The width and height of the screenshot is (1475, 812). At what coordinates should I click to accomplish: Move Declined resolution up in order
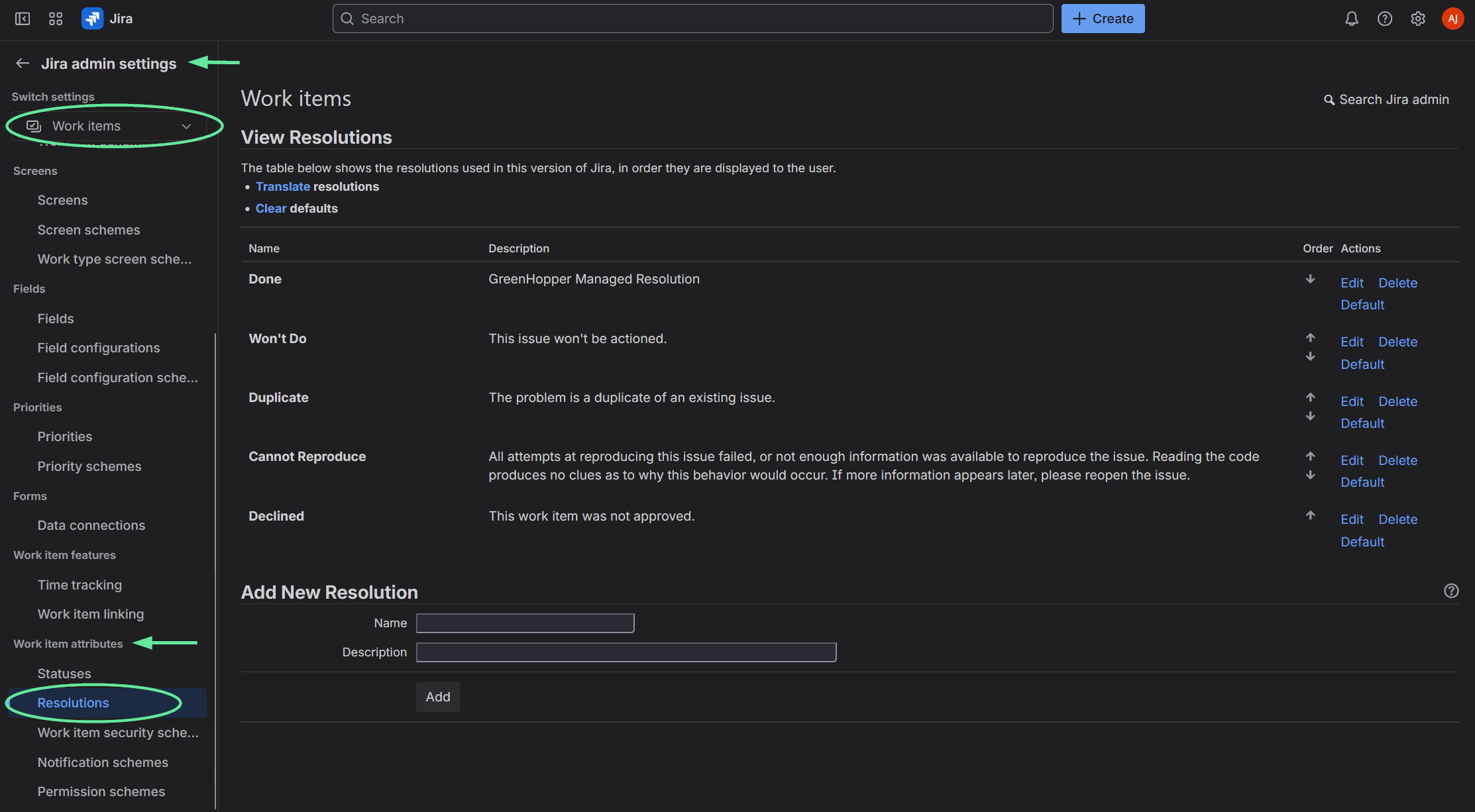pyautogui.click(x=1310, y=515)
